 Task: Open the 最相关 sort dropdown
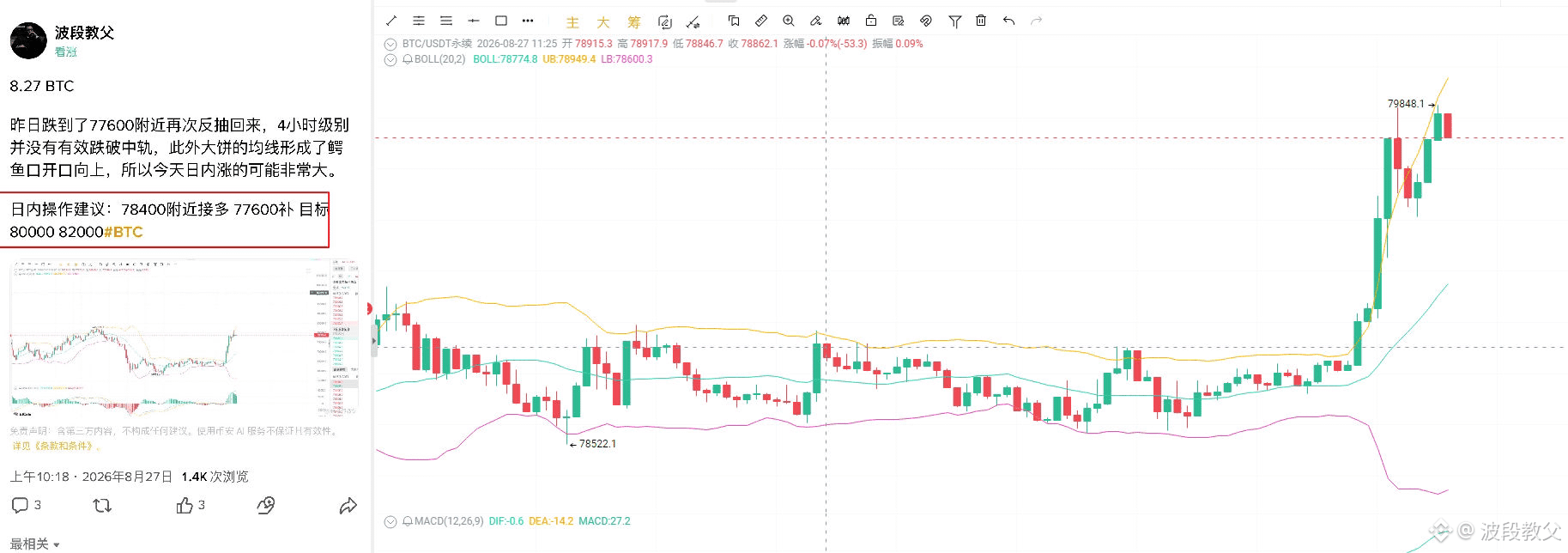[35, 544]
